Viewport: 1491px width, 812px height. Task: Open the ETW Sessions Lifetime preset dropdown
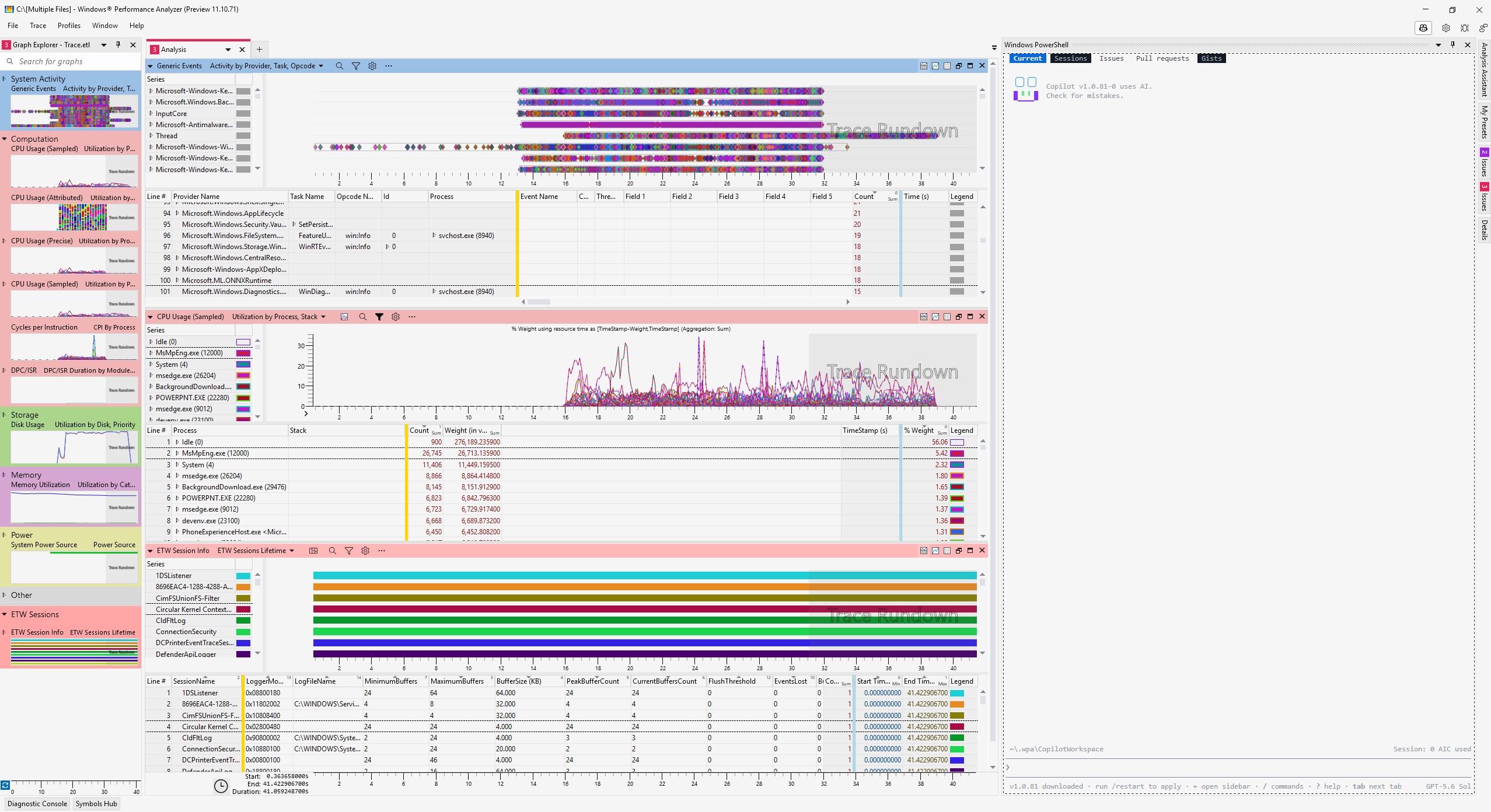point(292,551)
